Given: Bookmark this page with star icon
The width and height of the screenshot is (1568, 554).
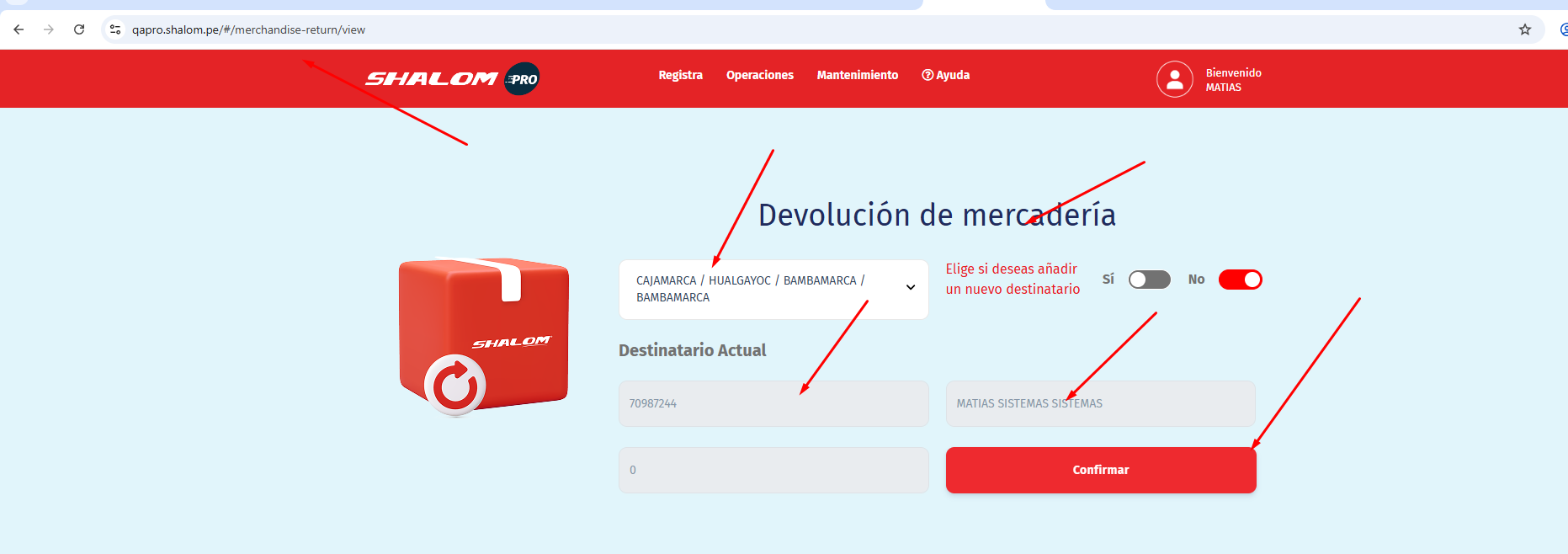Looking at the screenshot, I should point(1524,29).
